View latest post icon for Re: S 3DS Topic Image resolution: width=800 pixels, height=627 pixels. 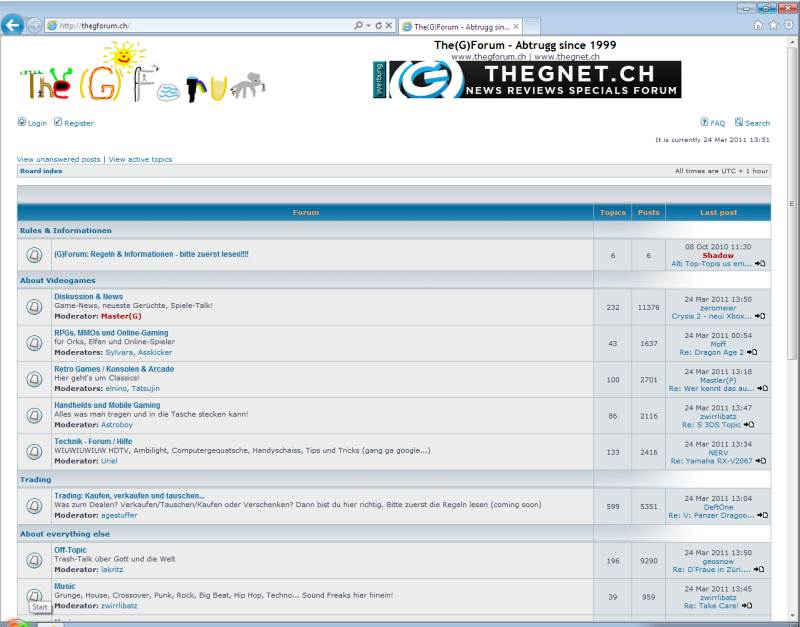pos(748,424)
